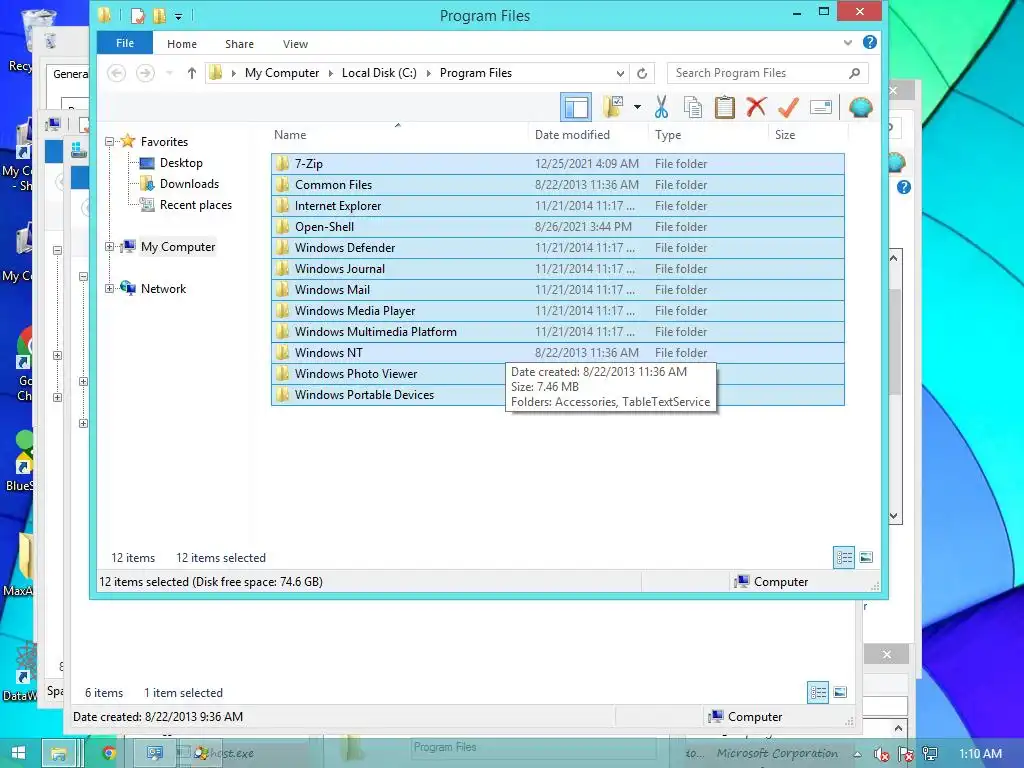Select the Common Files folder

(558, 185)
